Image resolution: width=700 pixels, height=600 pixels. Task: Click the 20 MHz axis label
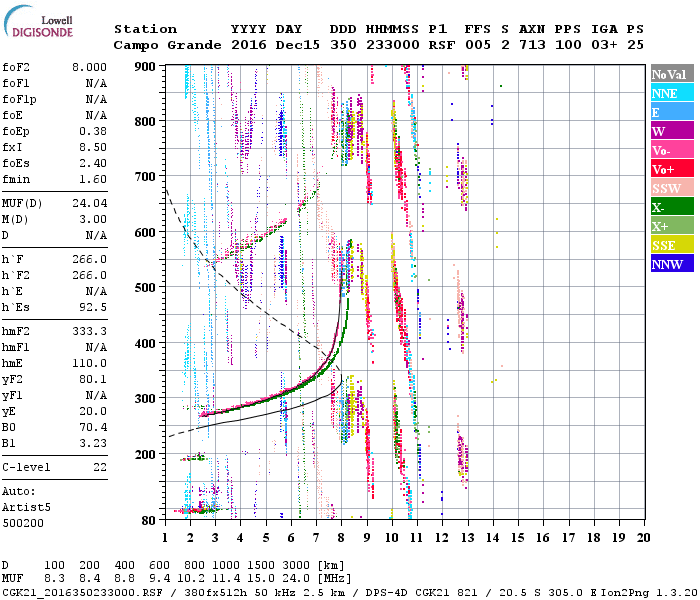pyautogui.click(x=643, y=538)
